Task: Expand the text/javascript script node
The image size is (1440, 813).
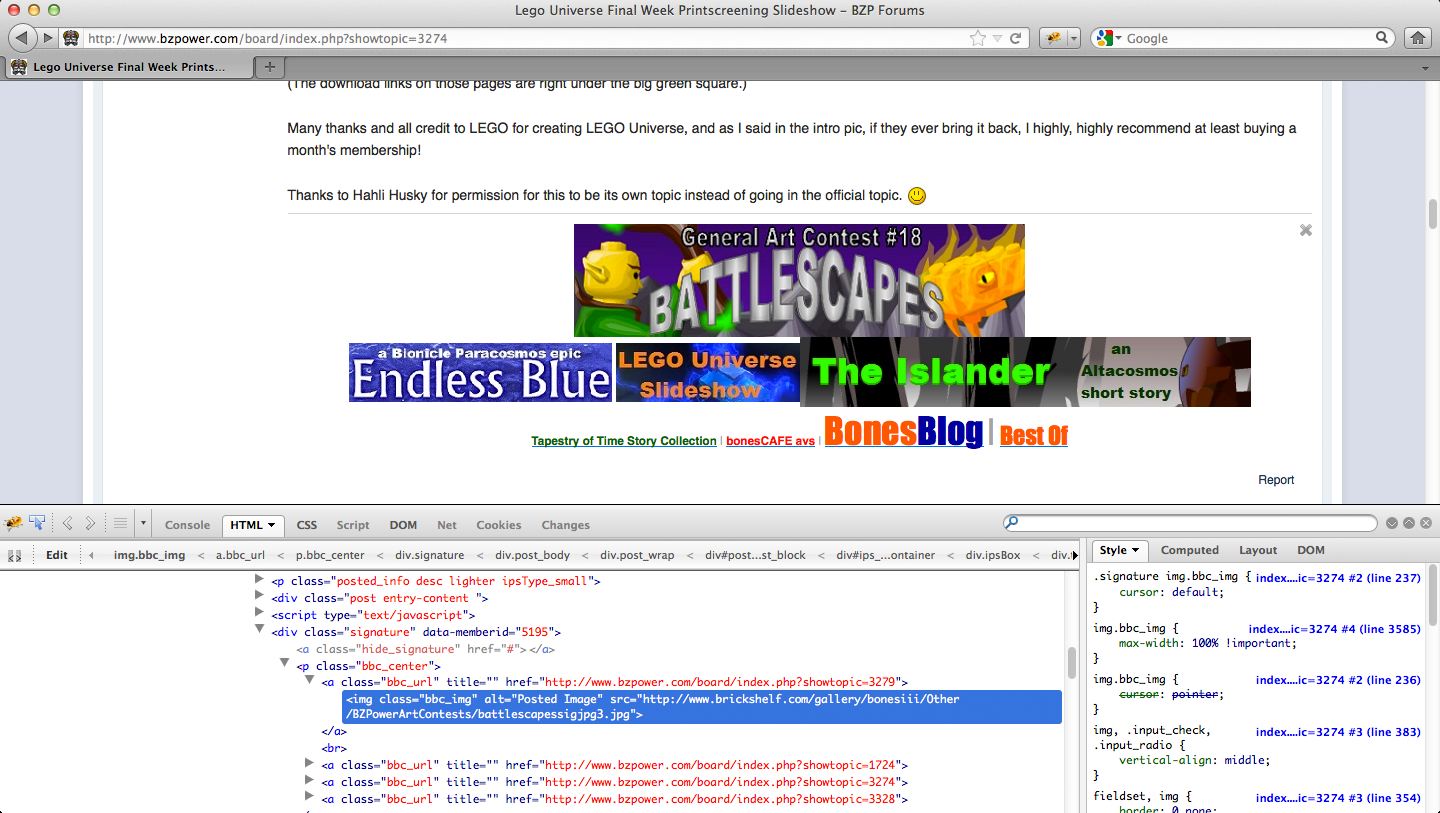Action: [x=260, y=614]
